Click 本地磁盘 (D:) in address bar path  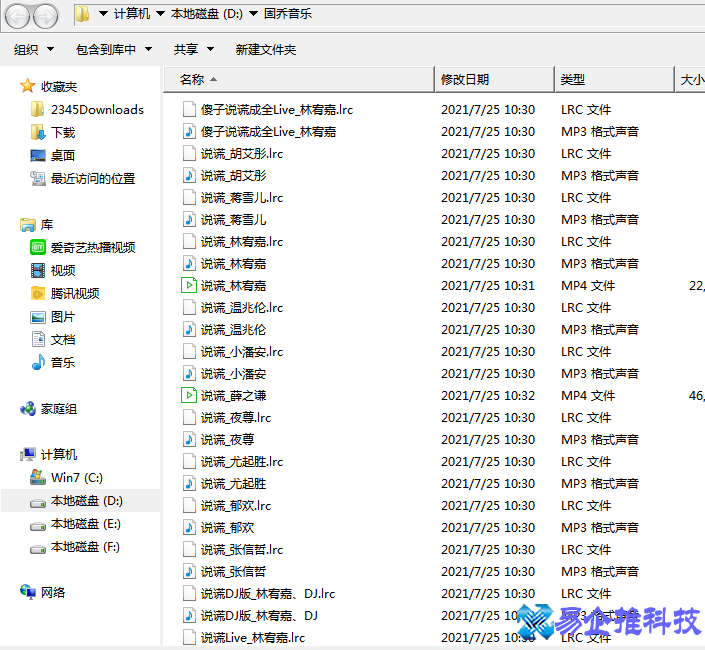(x=207, y=14)
